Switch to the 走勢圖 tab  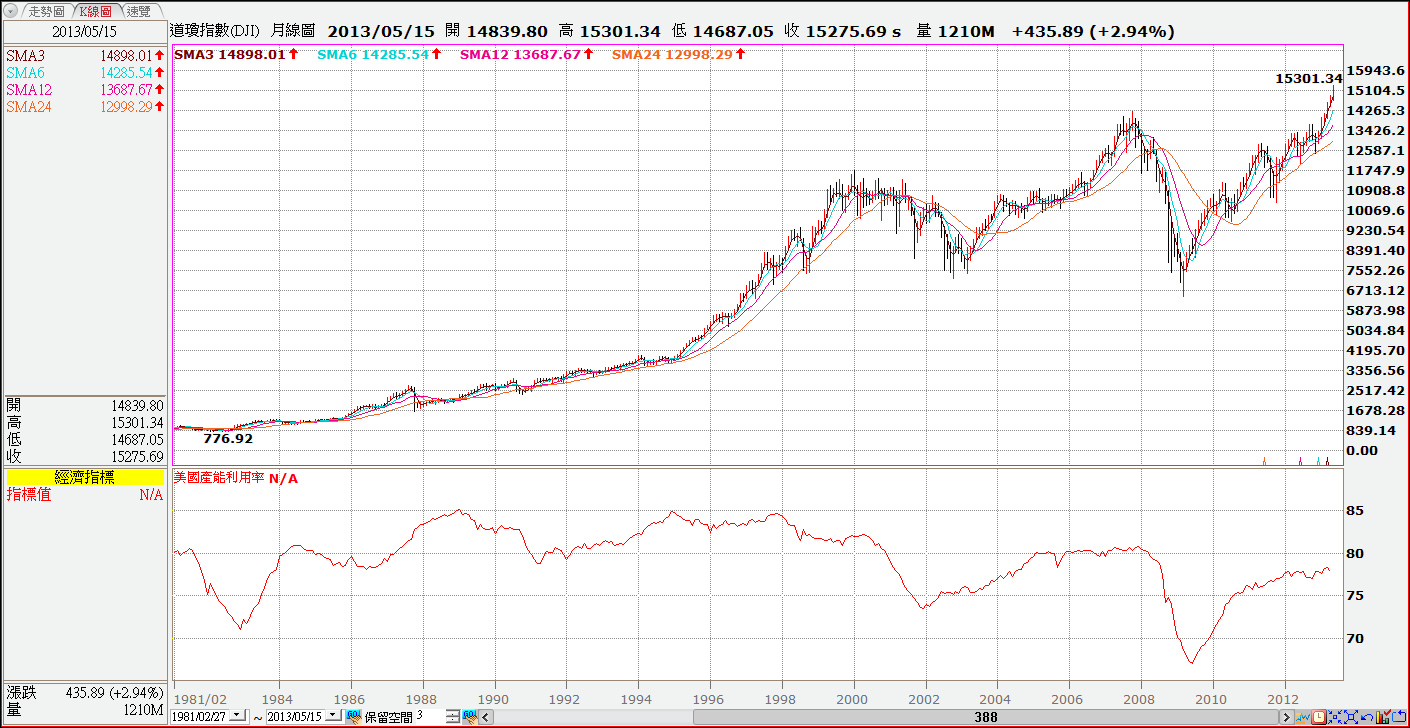coord(46,11)
